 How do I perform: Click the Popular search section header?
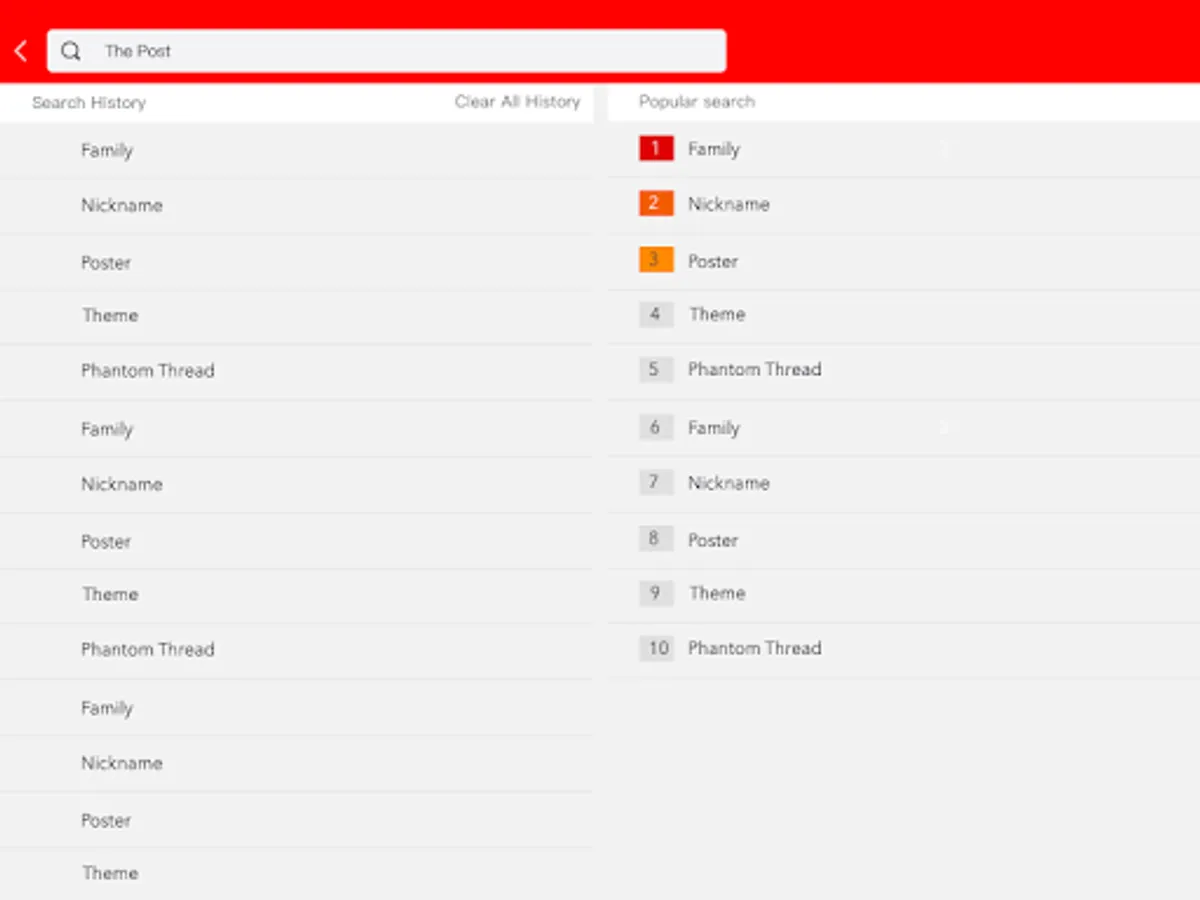click(x=696, y=101)
